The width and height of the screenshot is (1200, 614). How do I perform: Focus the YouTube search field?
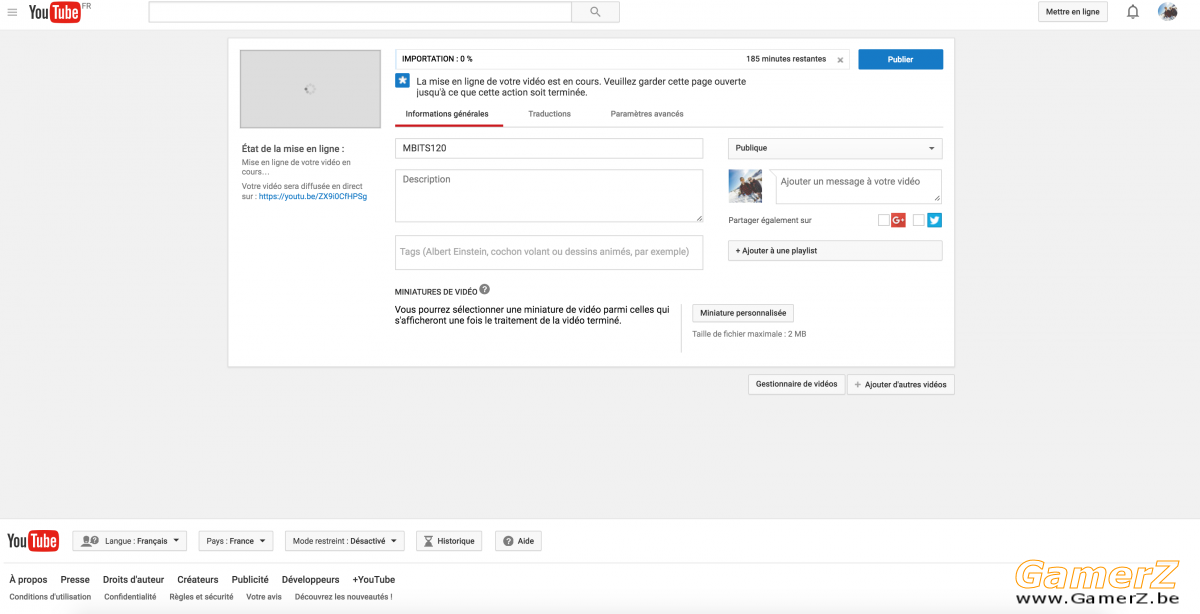pos(360,12)
